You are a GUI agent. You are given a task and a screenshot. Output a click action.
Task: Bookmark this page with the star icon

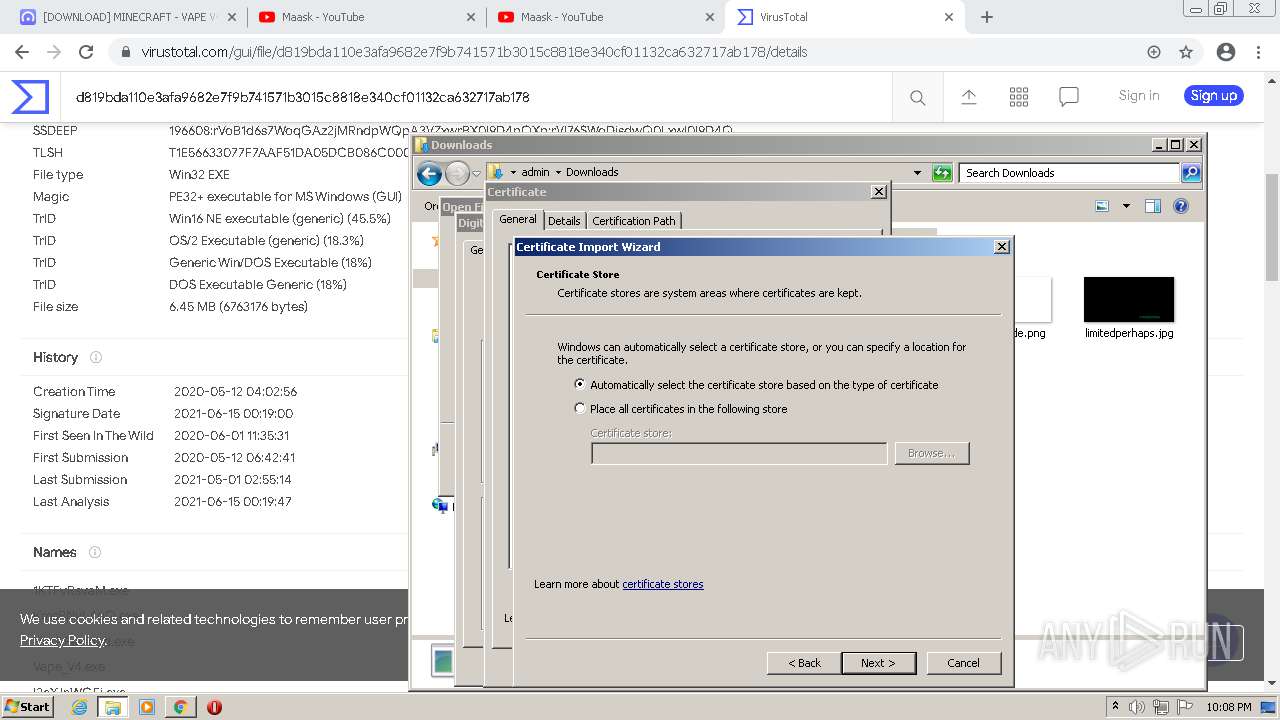[1186, 52]
